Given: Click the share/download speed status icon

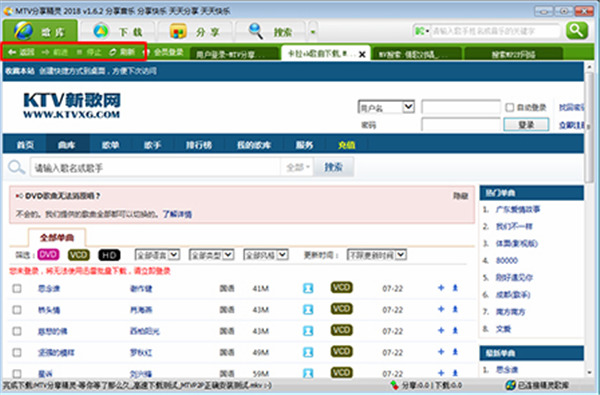Looking at the screenshot, I should [x=394, y=385].
